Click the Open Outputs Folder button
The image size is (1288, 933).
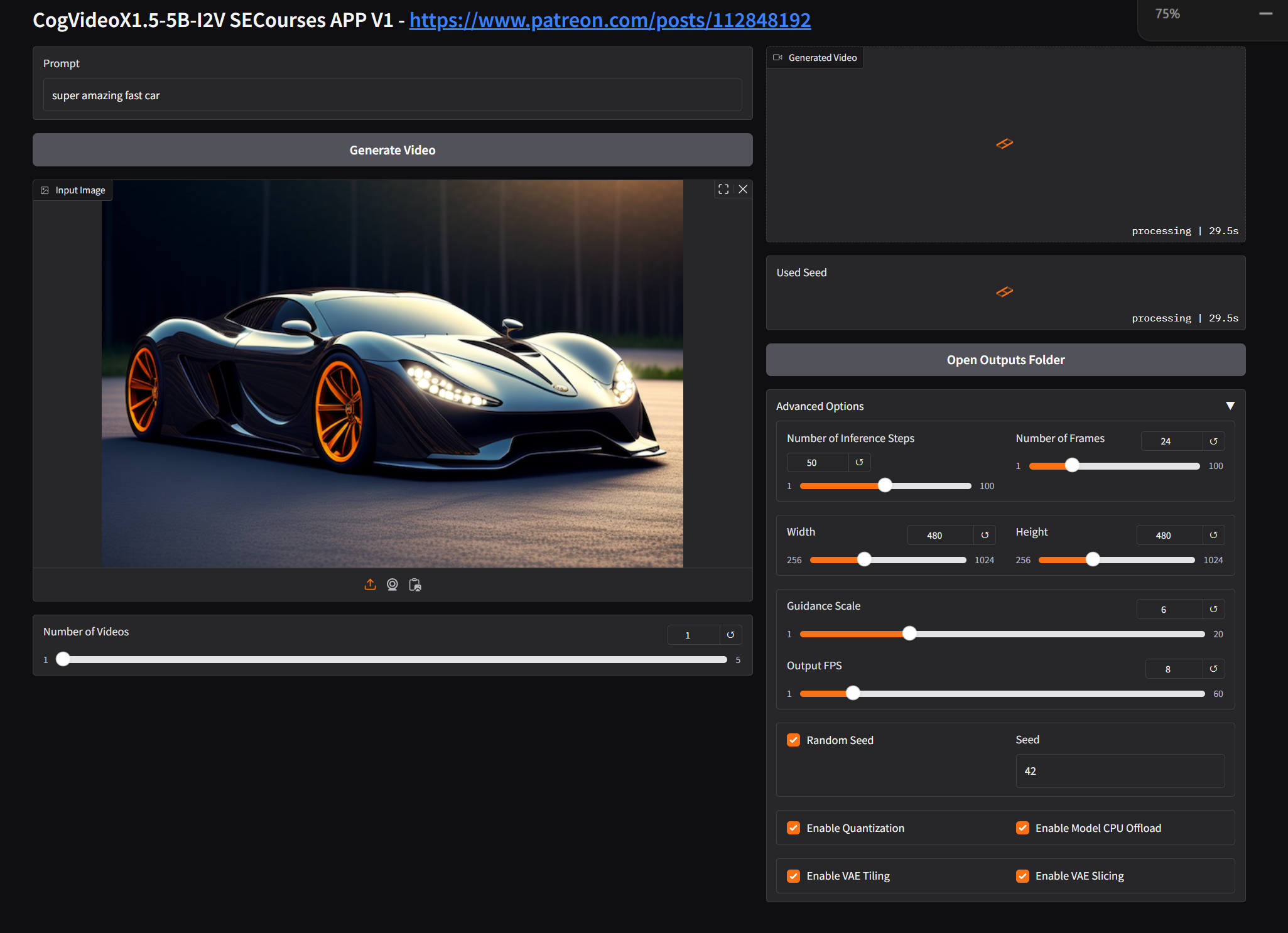click(x=1005, y=360)
